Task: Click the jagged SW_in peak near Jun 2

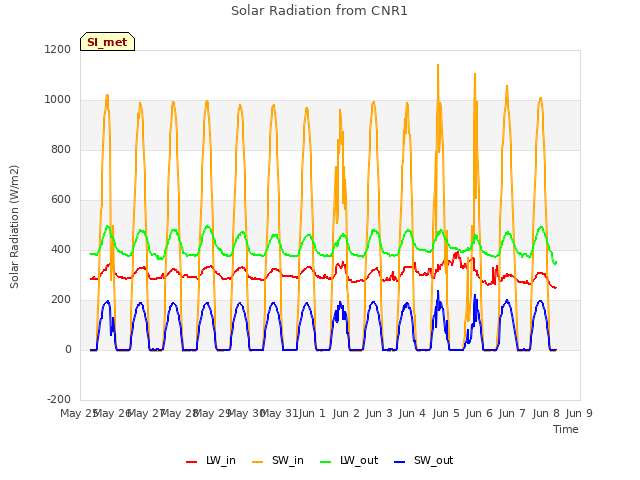Action: pyautogui.click(x=340, y=110)
